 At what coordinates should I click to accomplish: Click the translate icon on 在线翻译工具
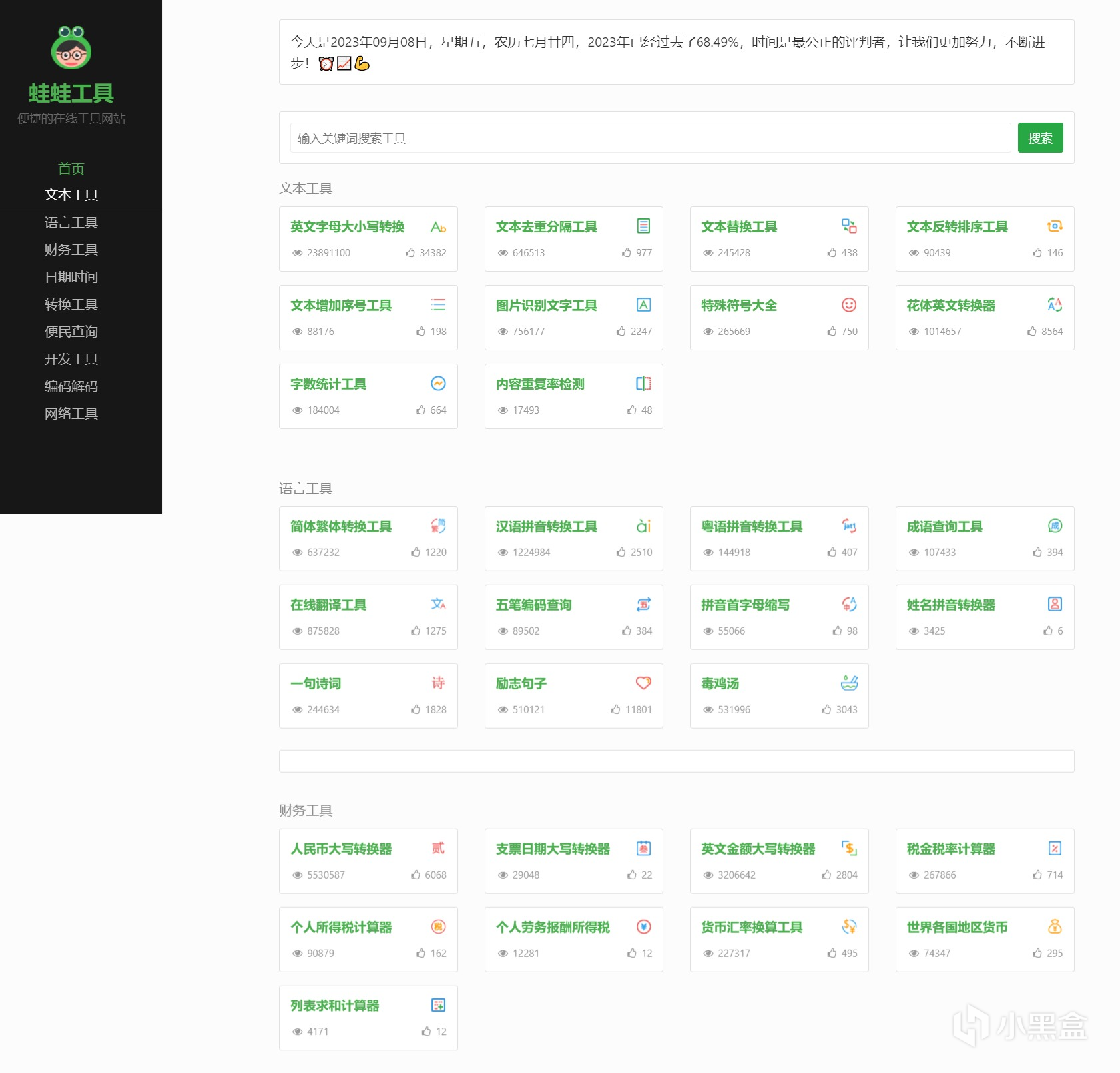coord(438,604)
